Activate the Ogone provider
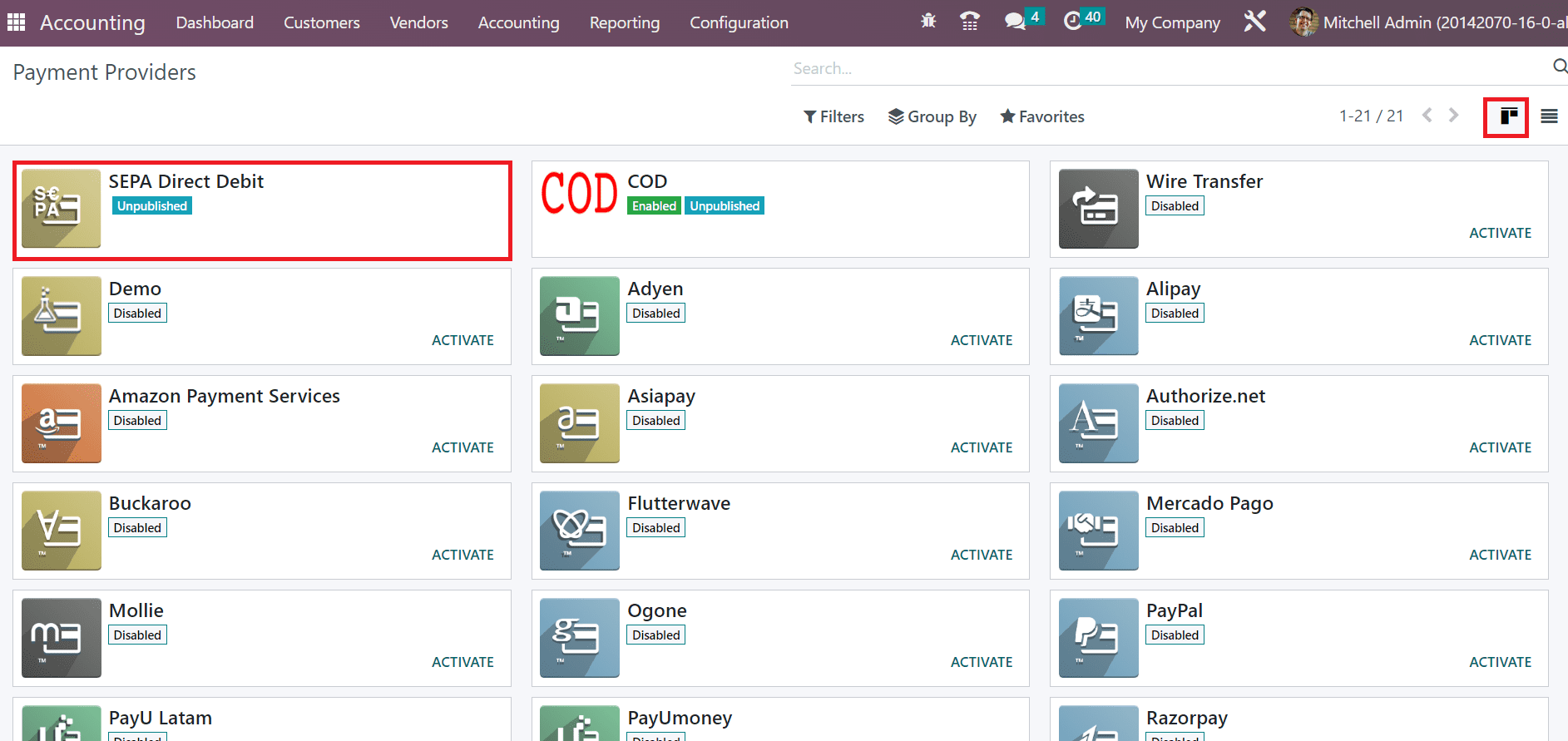The height and width of the screenshot is (741, 1568). click(x=982, y=662)
